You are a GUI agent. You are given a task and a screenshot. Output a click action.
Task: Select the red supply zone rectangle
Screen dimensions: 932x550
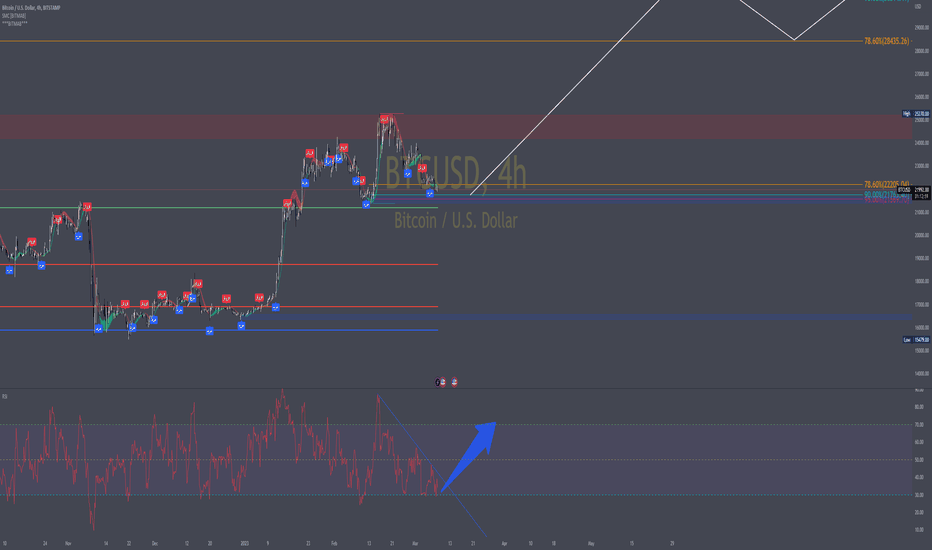pyautogui.click(x=456, y=127)
